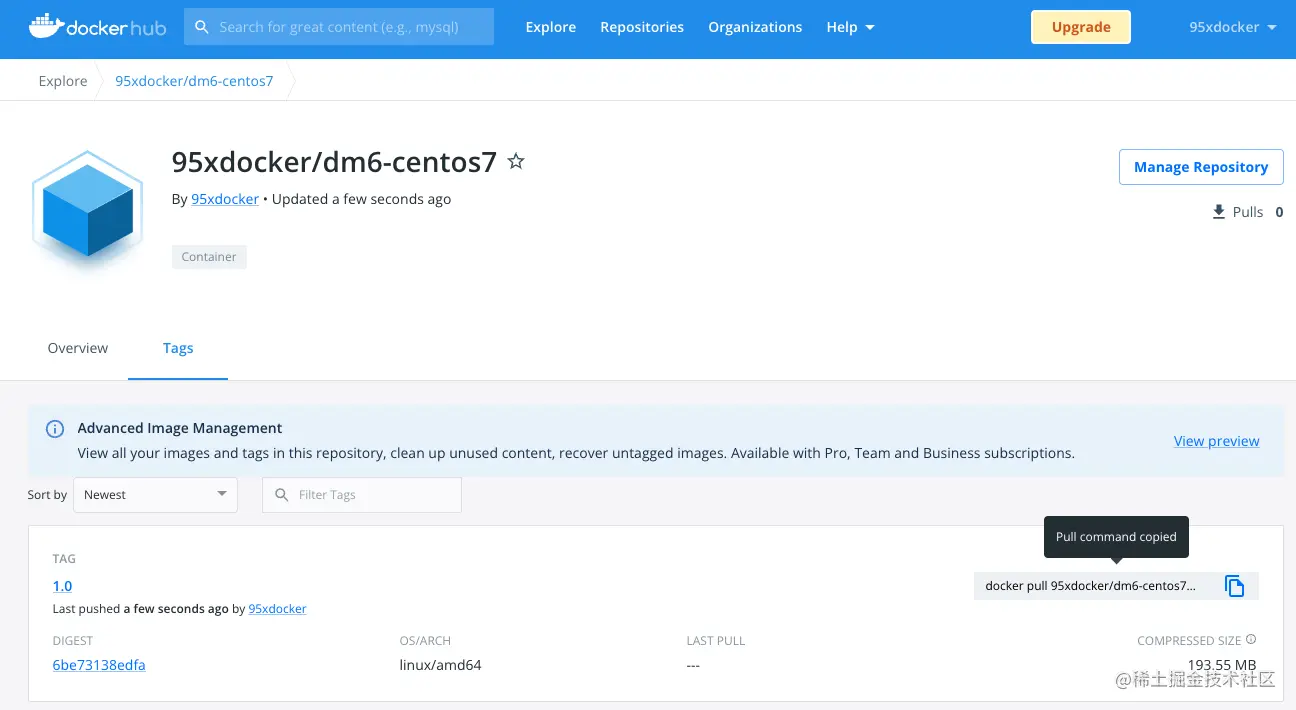Switch to the Overview tab
The width and height of the screenshot is (1296, 710).
click(78, 348)
